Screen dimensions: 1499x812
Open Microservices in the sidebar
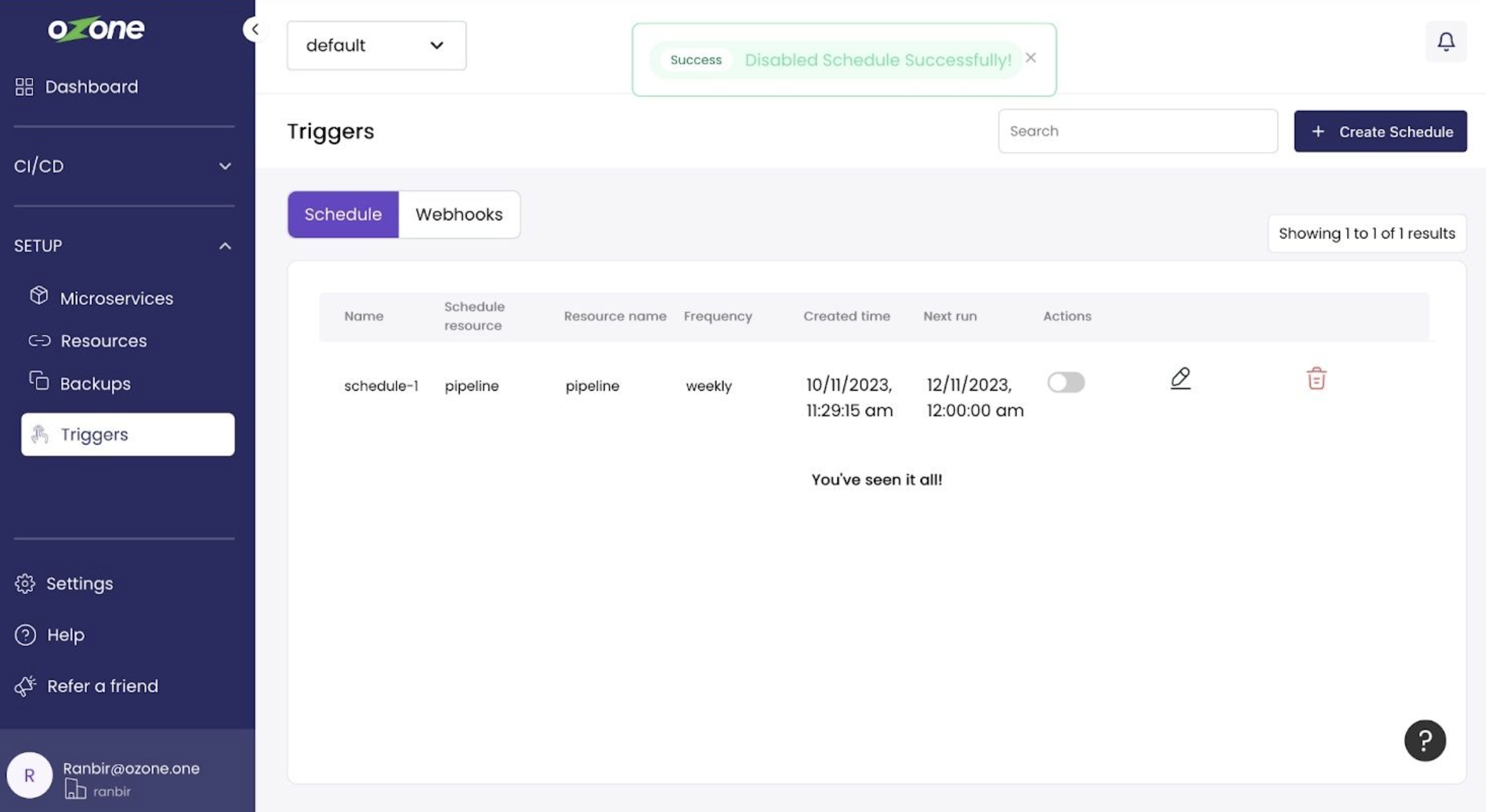(x=116, y=298)
